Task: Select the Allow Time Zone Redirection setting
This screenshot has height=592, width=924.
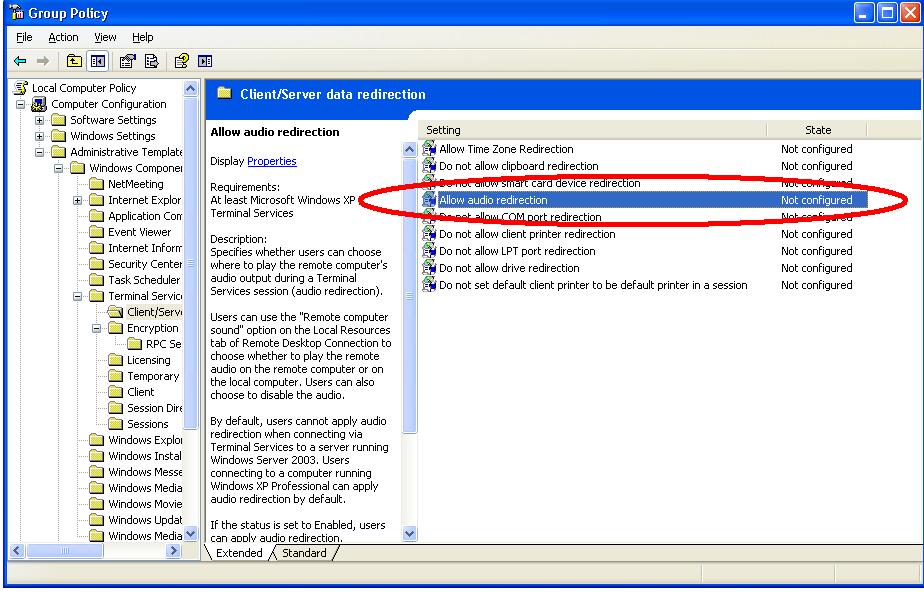Action: click(x=506, y=149)
